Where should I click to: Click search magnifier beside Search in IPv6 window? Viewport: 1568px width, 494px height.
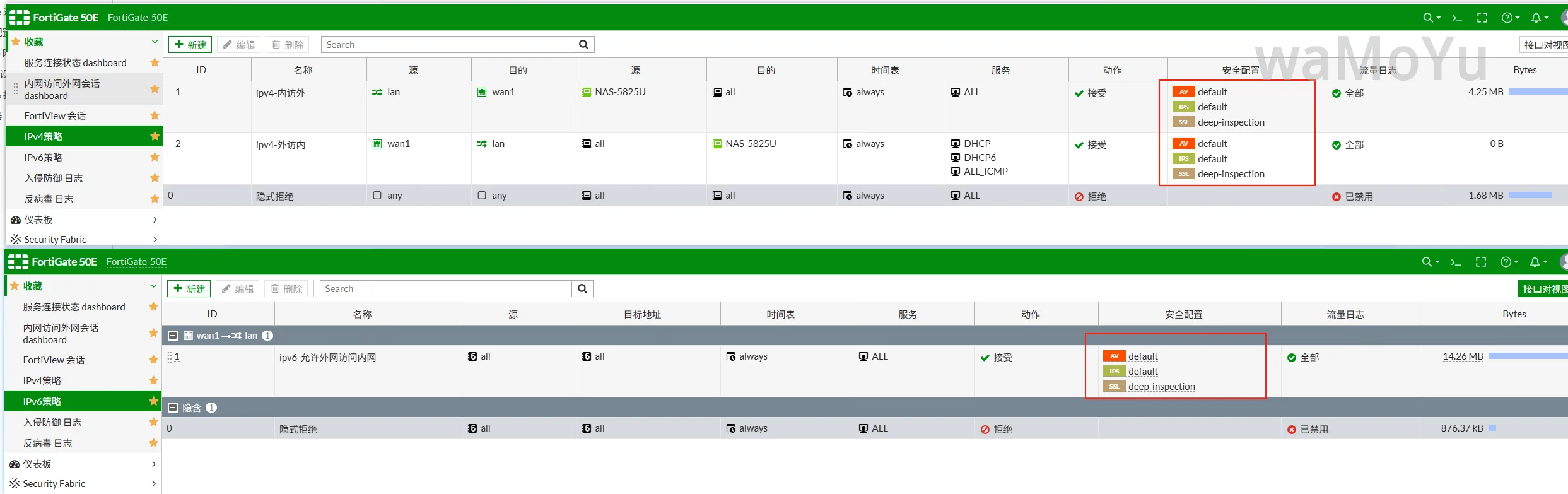coord(583,289)
